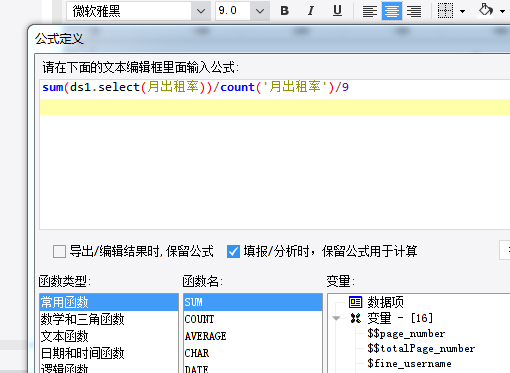Screen dimensions: 510x373
Task: Center align the text
Action: 392,11
